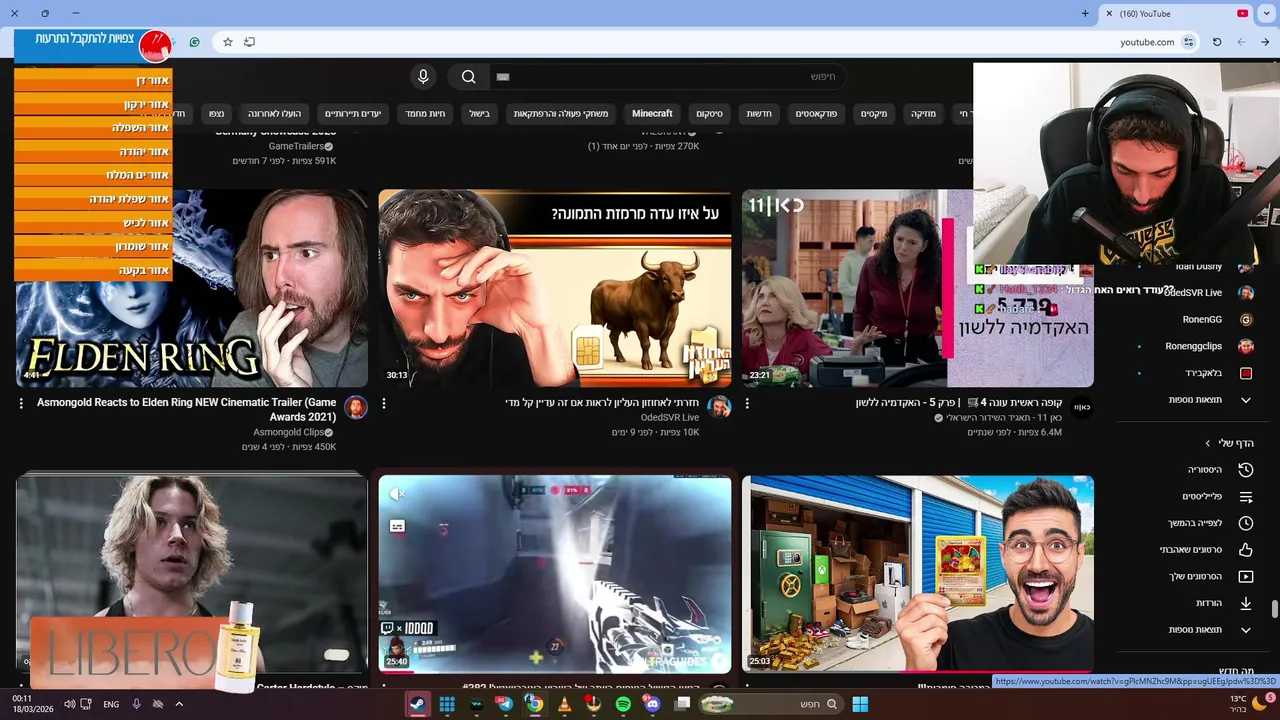This screenshot has height=720, width=1280.
Task: Open OdedSVR Live channel avatar under video
Action: tap(719, 407)
